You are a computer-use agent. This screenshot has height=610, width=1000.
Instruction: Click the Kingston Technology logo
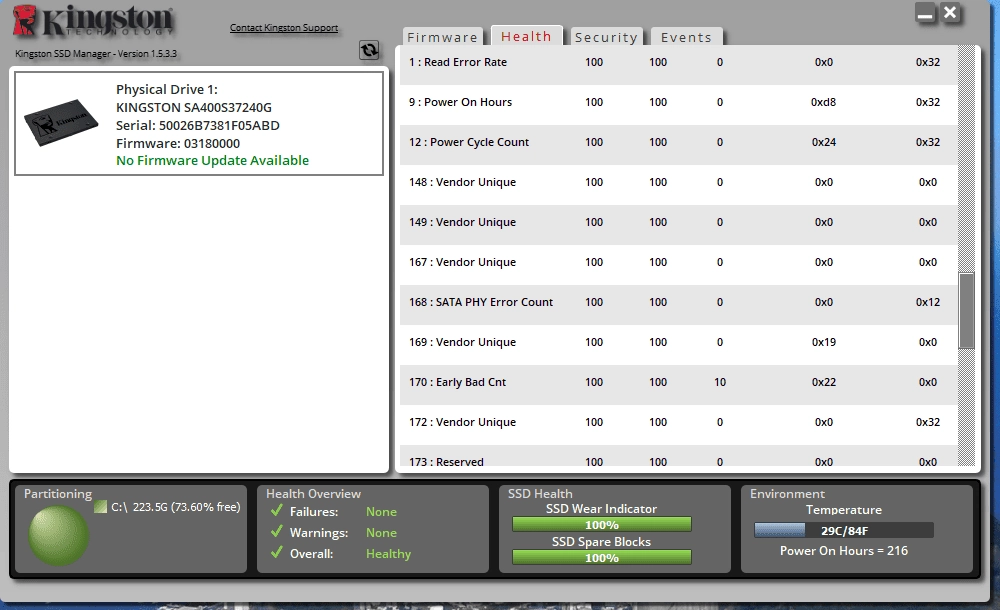tap(93, 21)
